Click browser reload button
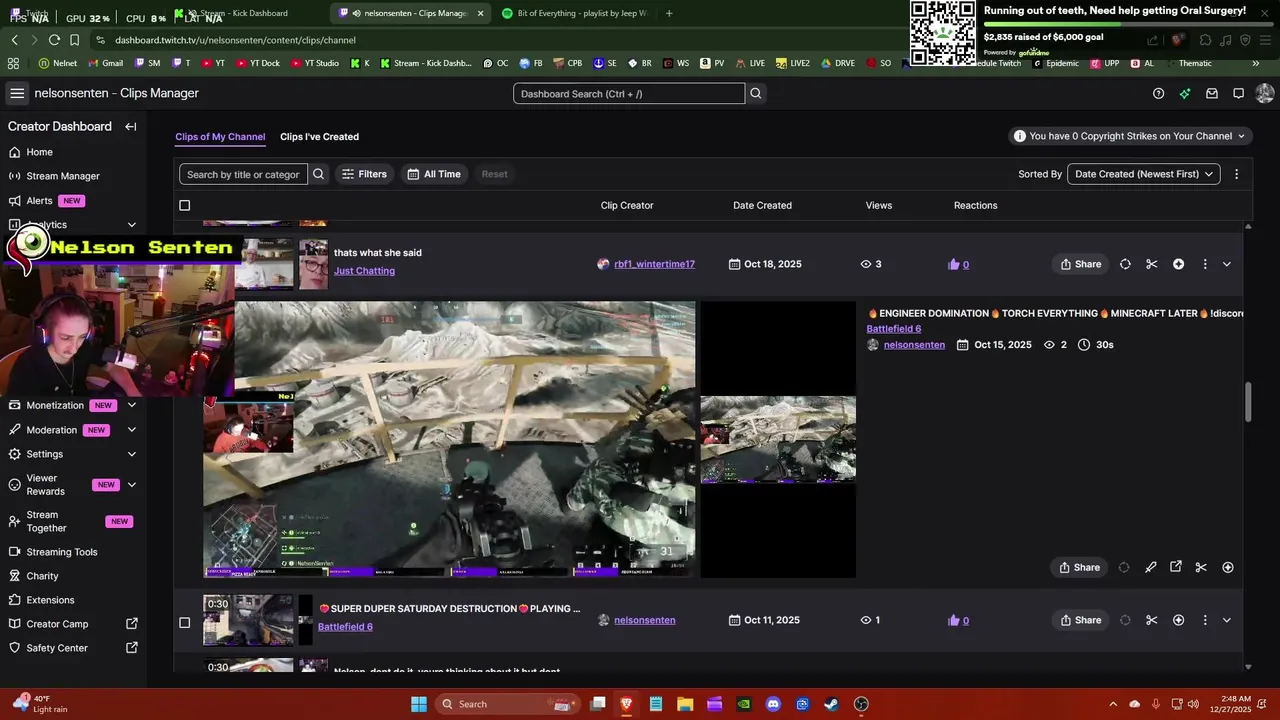This screenshot has height=720, width=1280. point(54,40)
